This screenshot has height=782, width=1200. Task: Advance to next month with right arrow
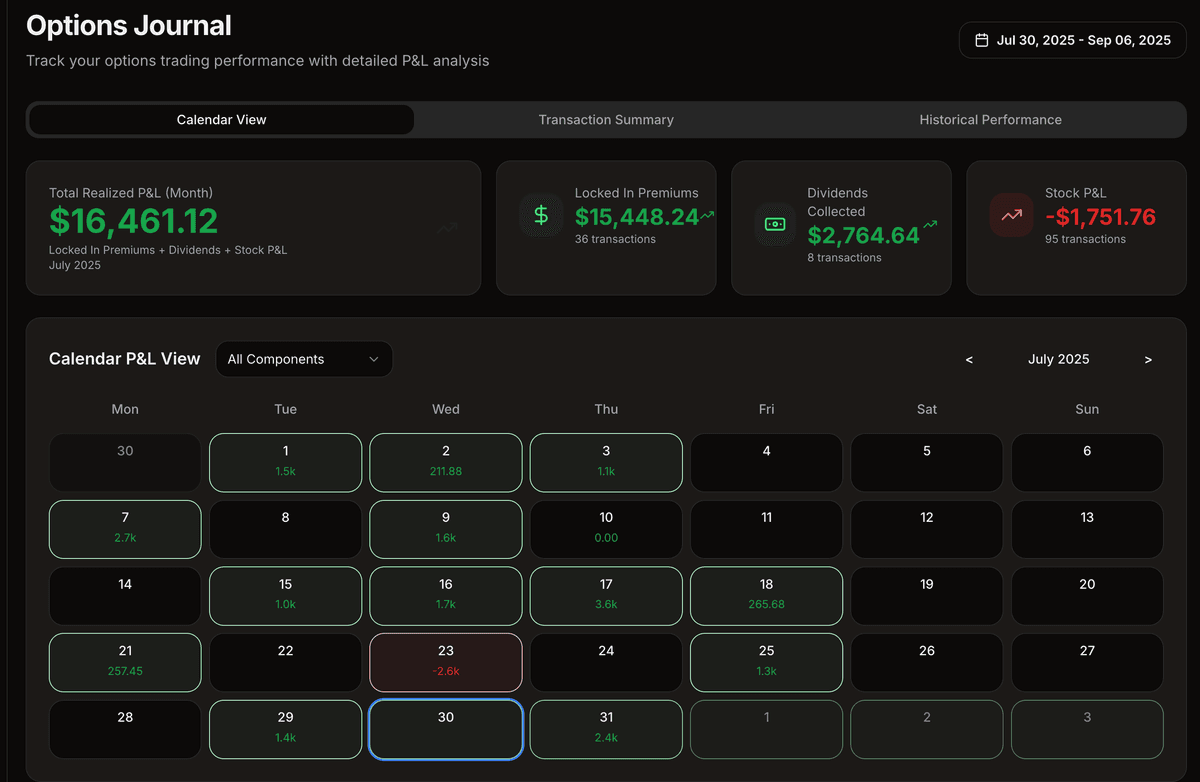[x=1148, y=360]
